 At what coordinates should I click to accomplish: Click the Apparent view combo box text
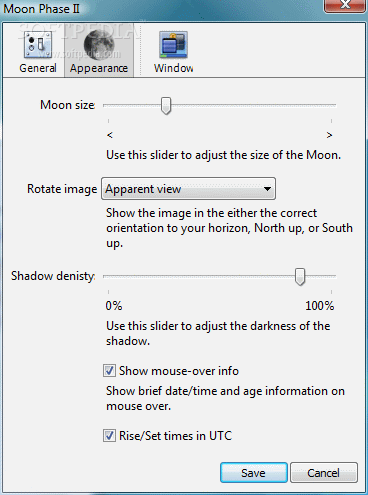[x=143, y=189]
